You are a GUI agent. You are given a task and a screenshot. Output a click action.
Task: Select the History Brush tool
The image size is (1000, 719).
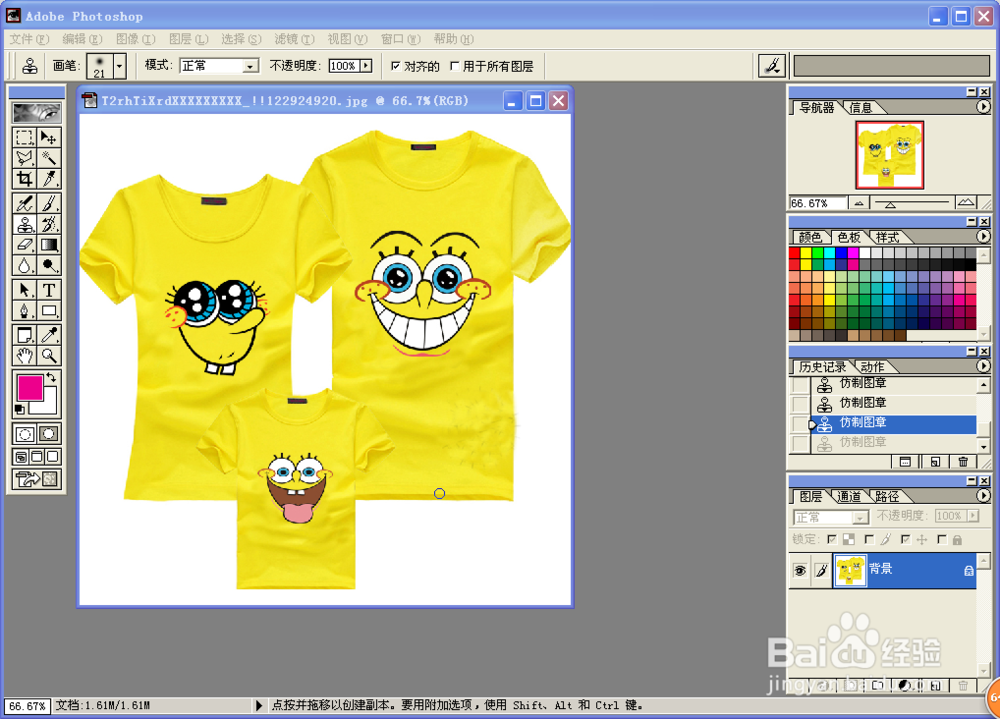point(48,224)
